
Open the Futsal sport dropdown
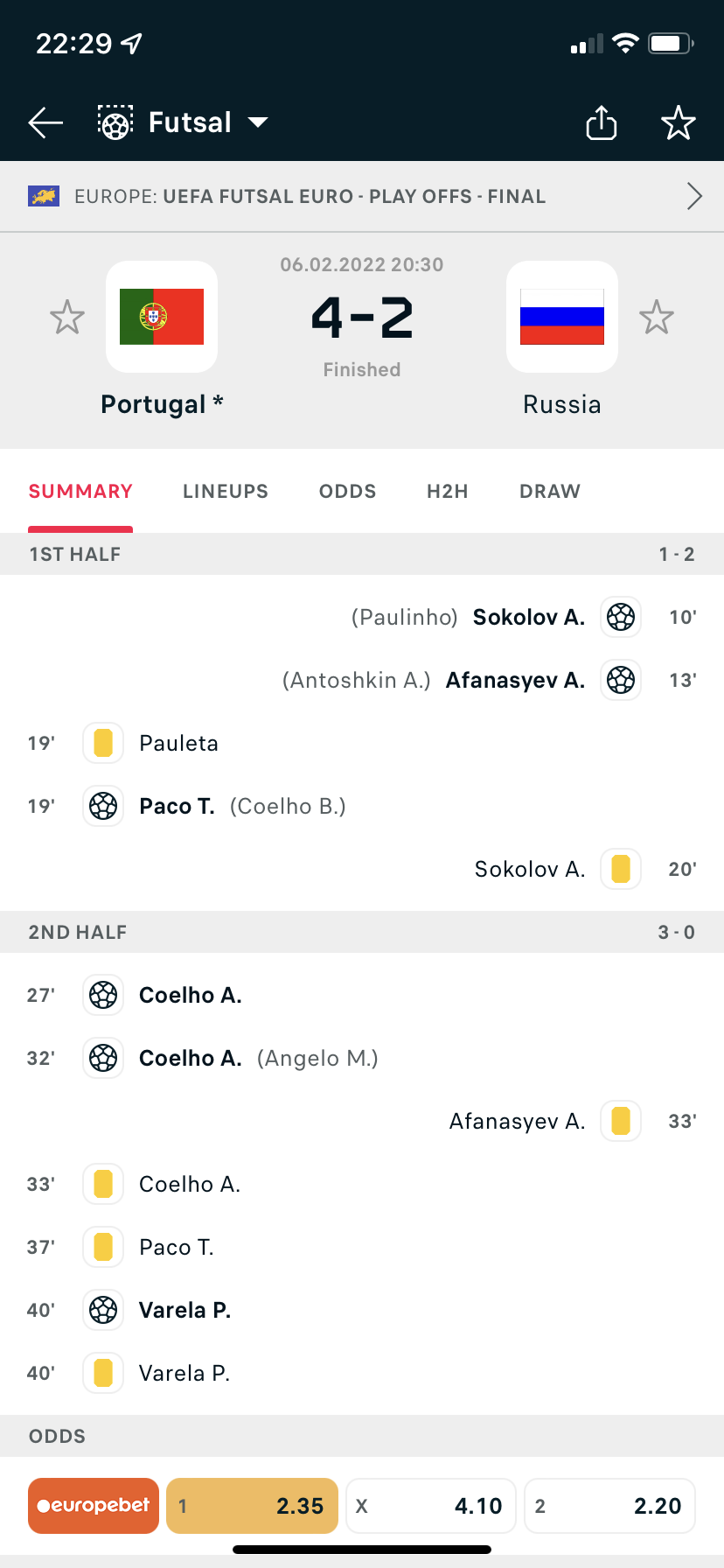pos(258,122)
